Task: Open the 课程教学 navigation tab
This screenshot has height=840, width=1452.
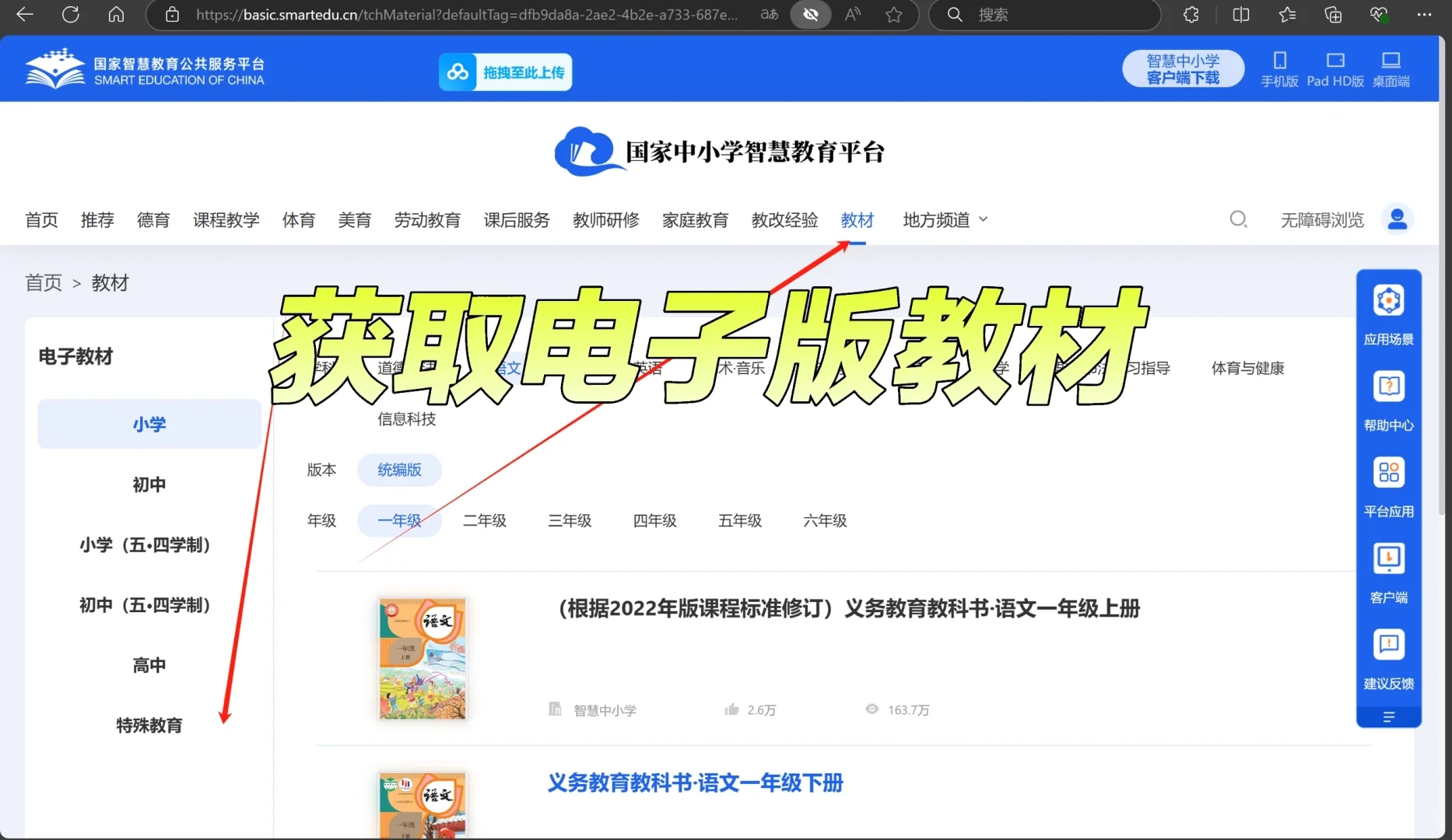Action: click(x=226, y=220)
